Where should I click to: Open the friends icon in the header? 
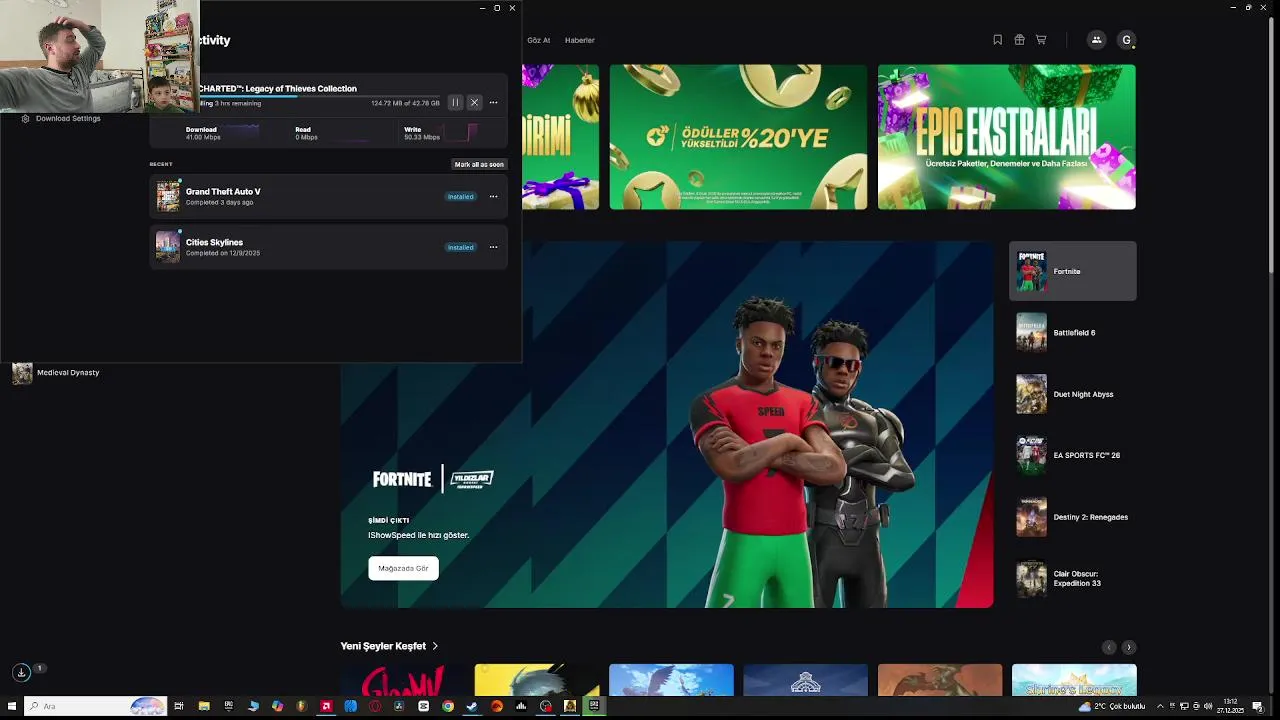(x=1096, y=40)
